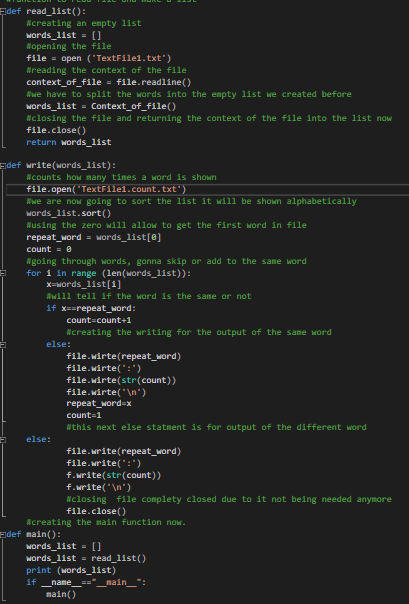Click the line words_list = read_list()
The height and width of the screenshot is (604, 409).
point(86,558)
